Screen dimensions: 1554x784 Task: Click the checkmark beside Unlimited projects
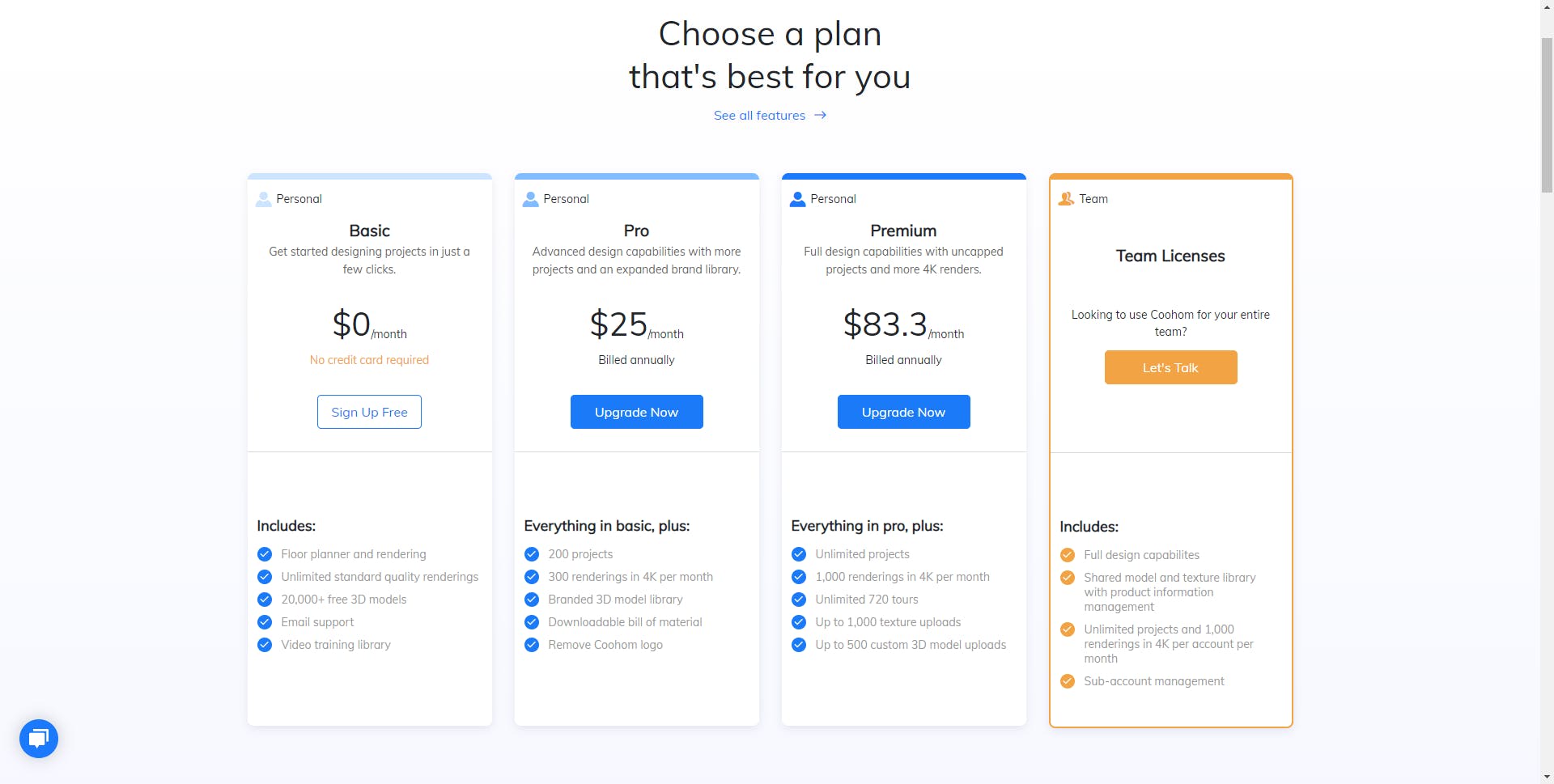click(798, 554)
